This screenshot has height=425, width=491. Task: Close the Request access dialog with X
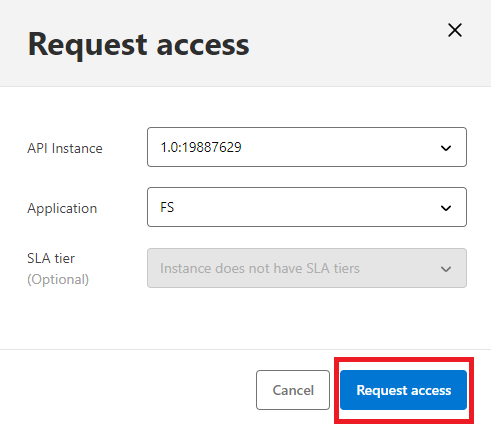tap(455, 30)
